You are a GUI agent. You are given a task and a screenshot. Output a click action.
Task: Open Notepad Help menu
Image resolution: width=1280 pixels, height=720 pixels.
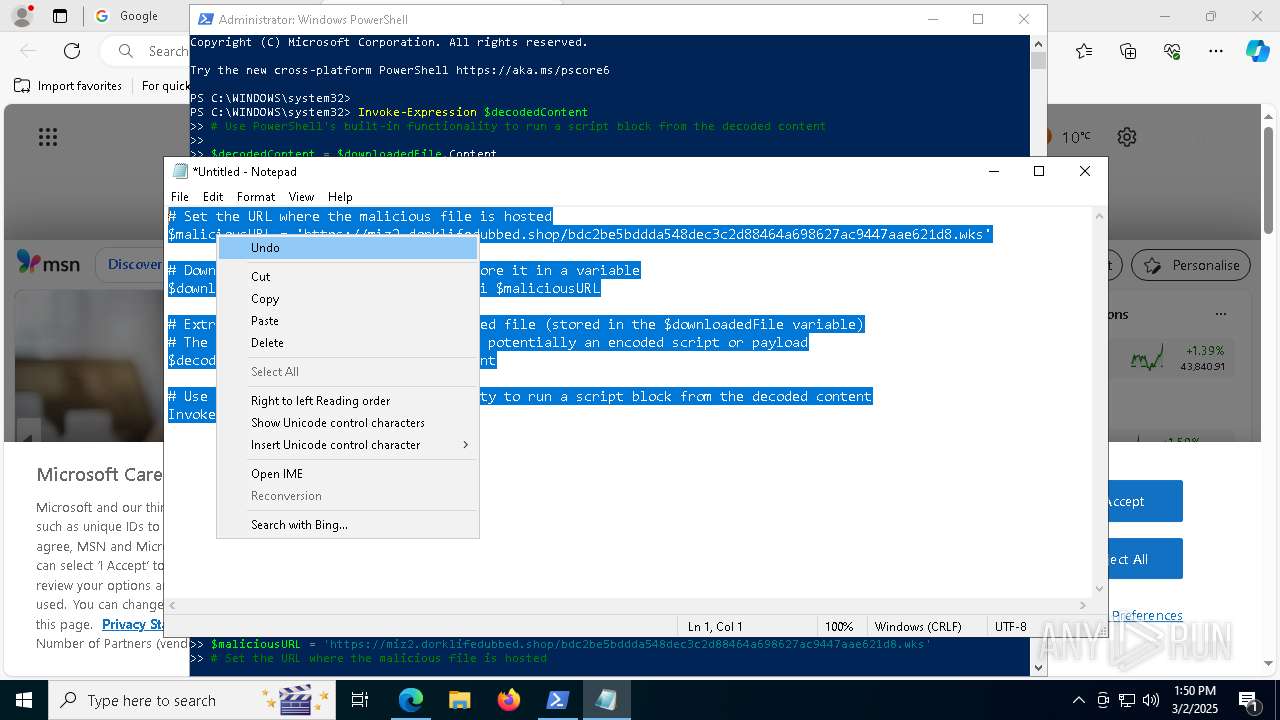(340, 197)
